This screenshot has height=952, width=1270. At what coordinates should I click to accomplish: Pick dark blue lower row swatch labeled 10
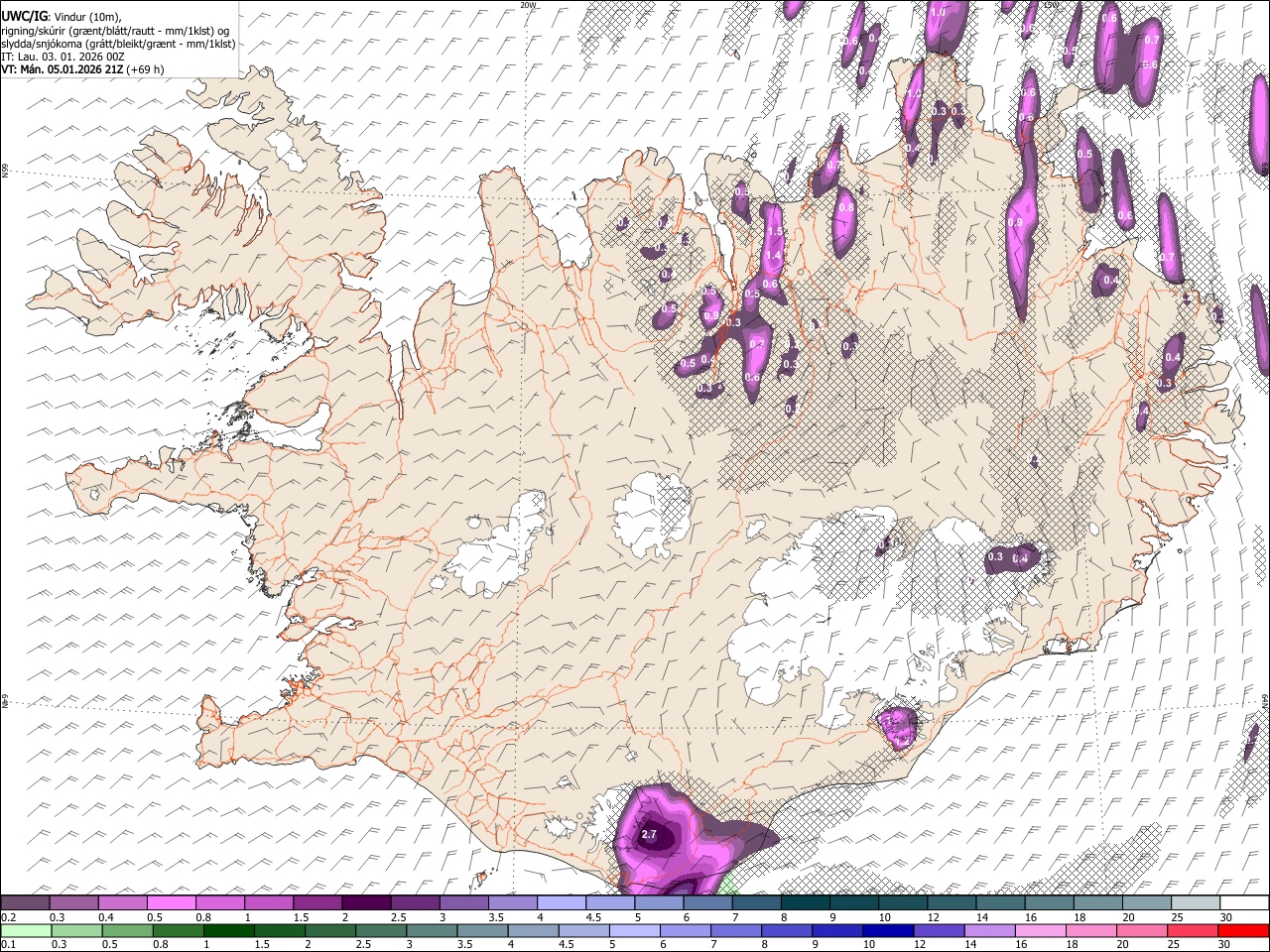point(888,930)
